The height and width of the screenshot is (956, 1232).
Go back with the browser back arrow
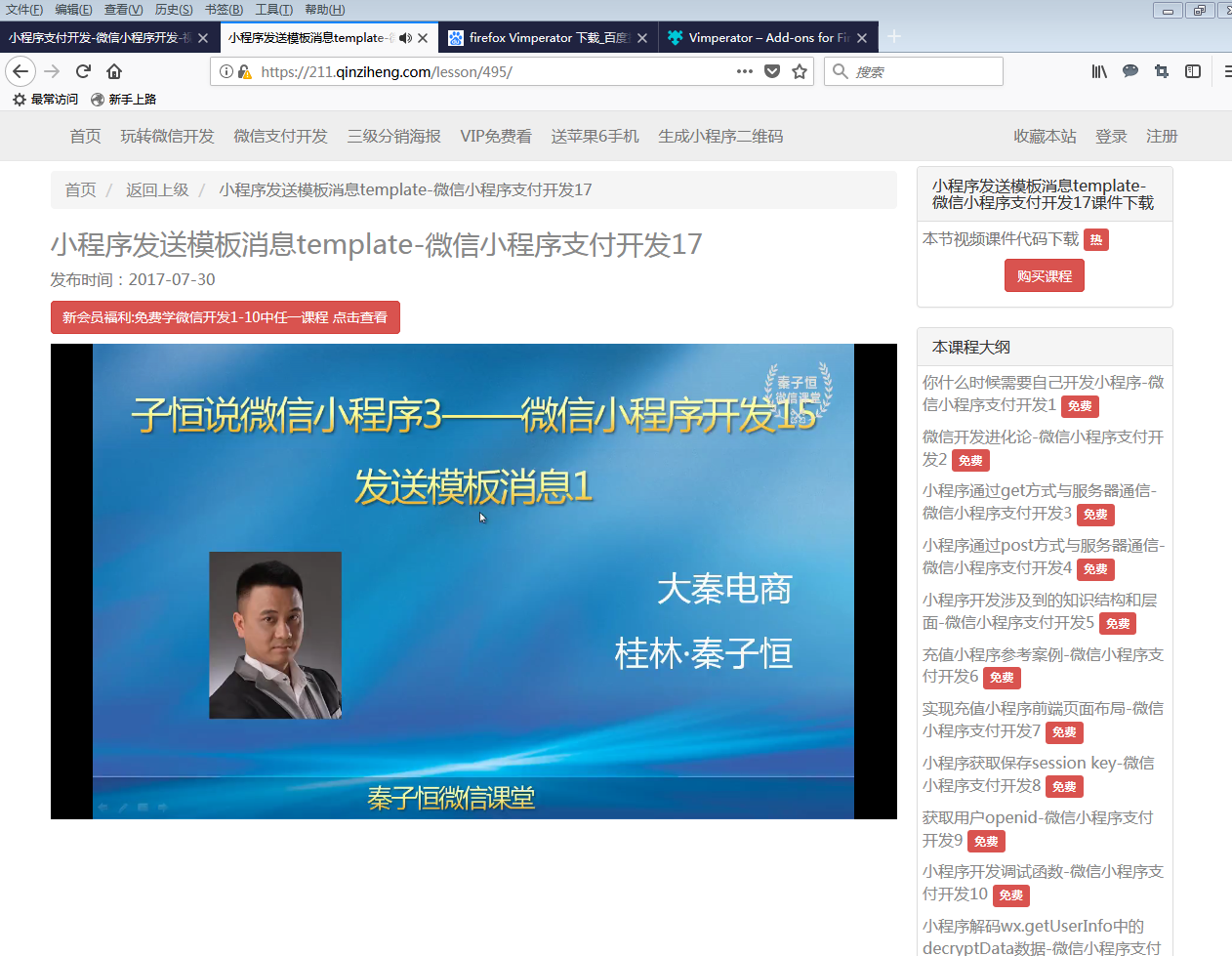pyautogui.click(x=21, y=71)
